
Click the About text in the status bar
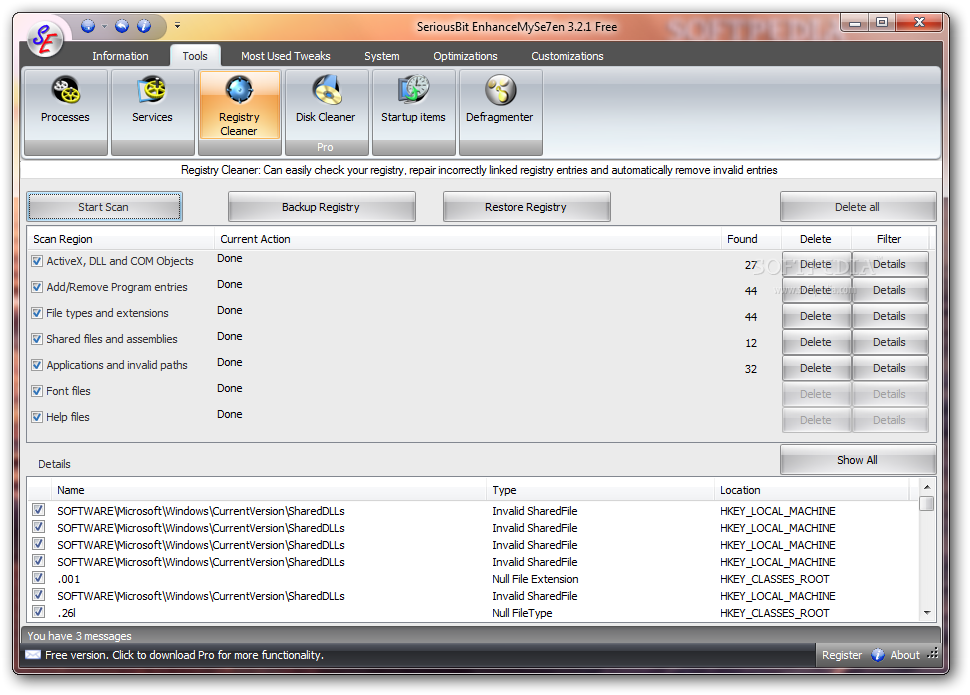click(904, 655)
